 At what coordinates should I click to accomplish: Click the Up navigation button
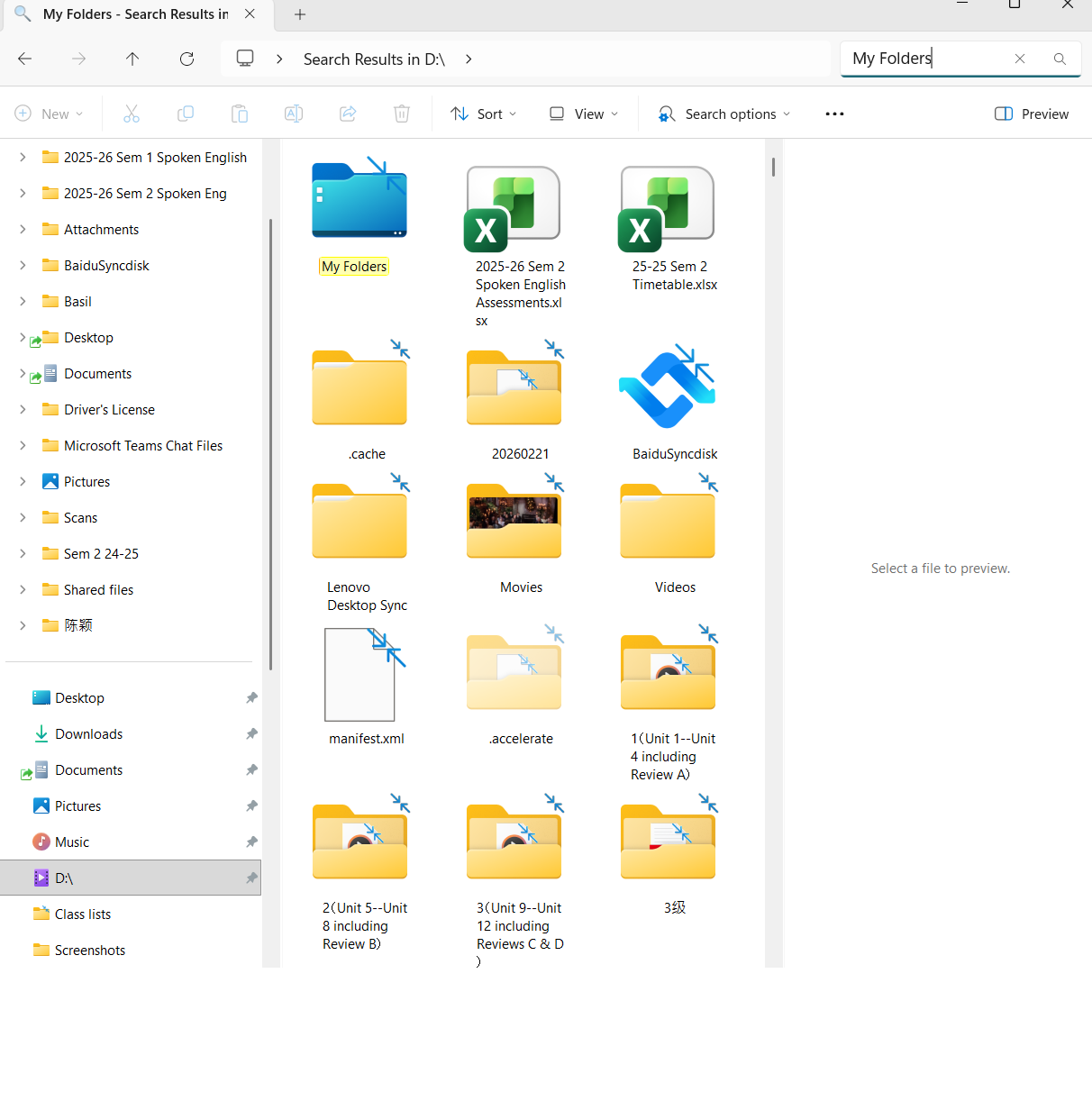coord(132,59)
